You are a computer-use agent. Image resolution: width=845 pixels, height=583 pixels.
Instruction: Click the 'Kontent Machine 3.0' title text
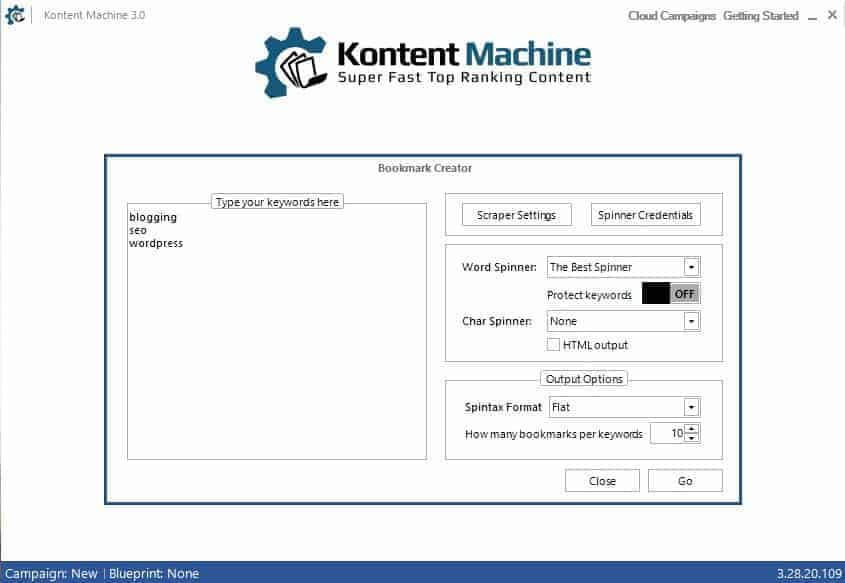point(94,16)
